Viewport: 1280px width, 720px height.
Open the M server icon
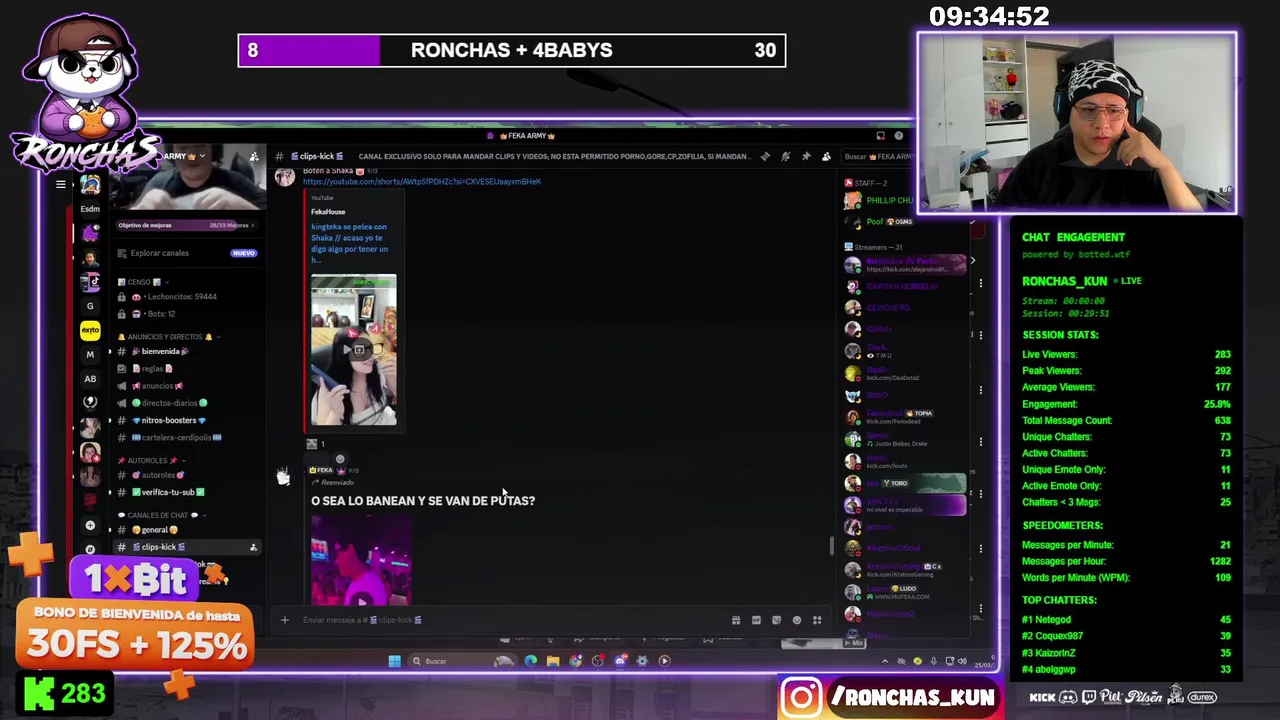coord(90,354)
